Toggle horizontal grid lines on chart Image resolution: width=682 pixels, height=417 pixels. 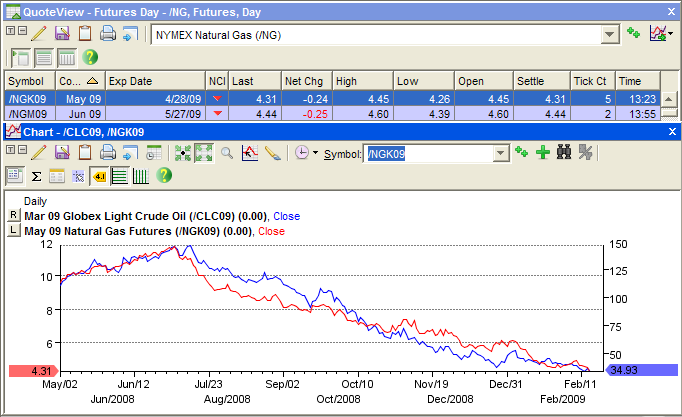120,177
